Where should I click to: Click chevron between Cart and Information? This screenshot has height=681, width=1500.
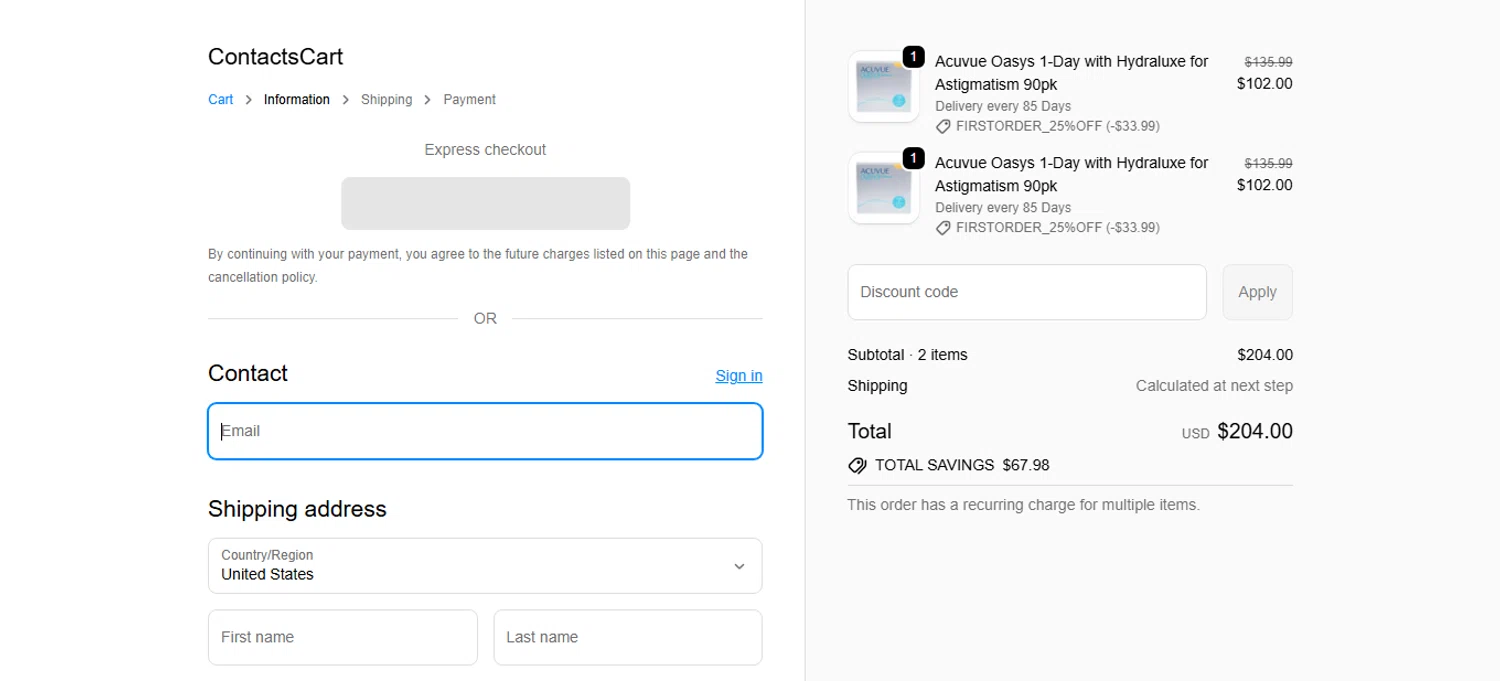[x=249, y=100]
